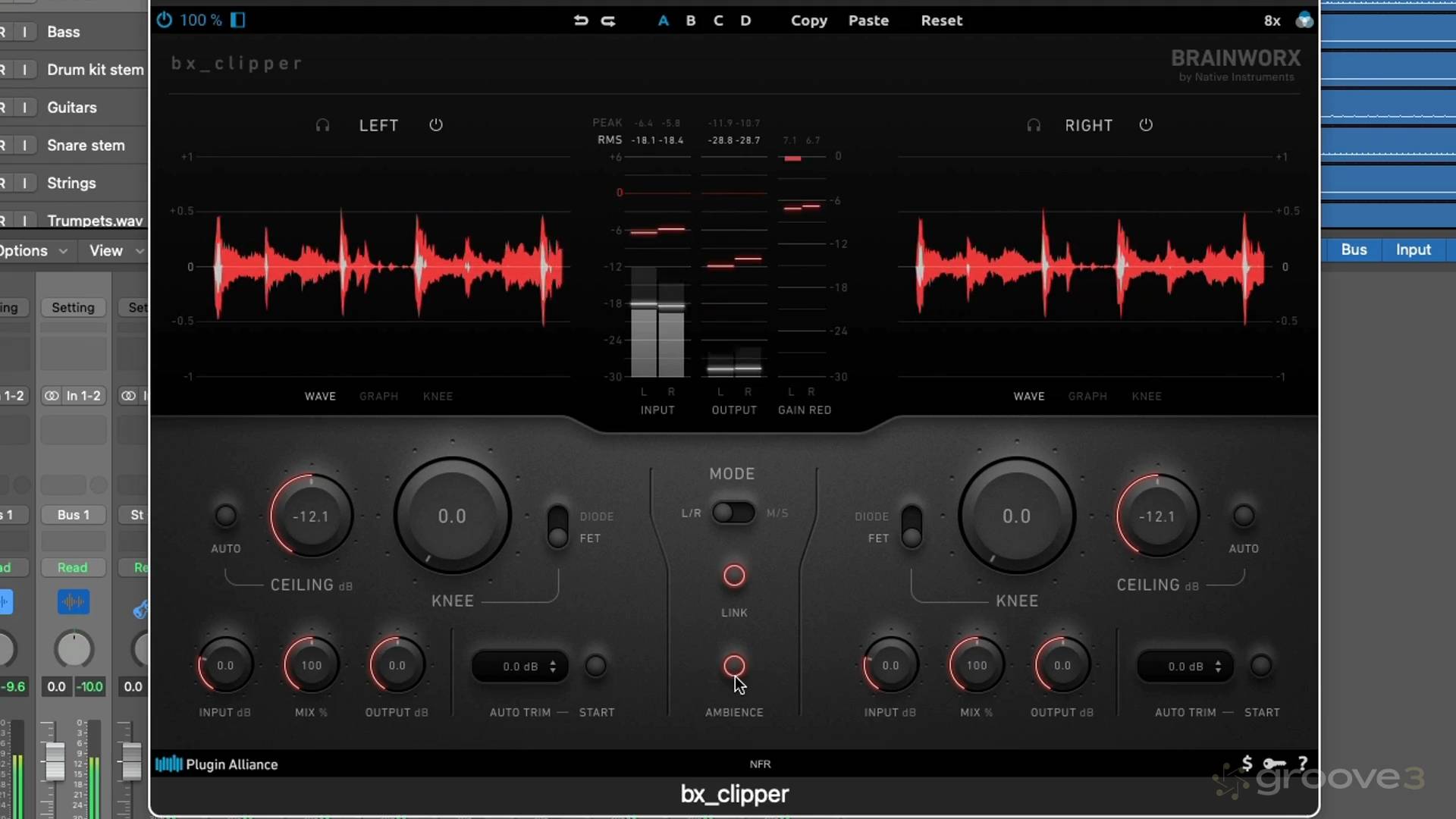Toggle the AMBIENCE button
Image resolution: width=1456 pixels, height=819 pixels.
[x=734, y=666]
